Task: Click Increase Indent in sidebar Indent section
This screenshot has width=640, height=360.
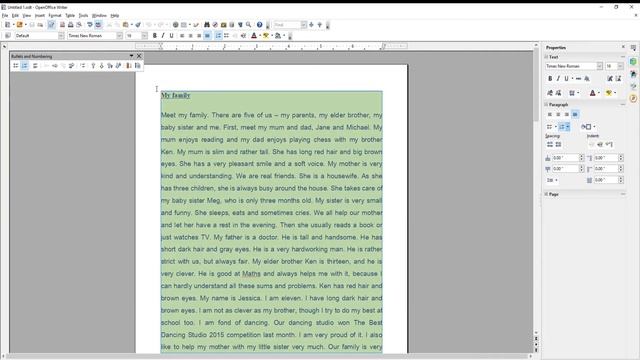Action: (600, 144)
